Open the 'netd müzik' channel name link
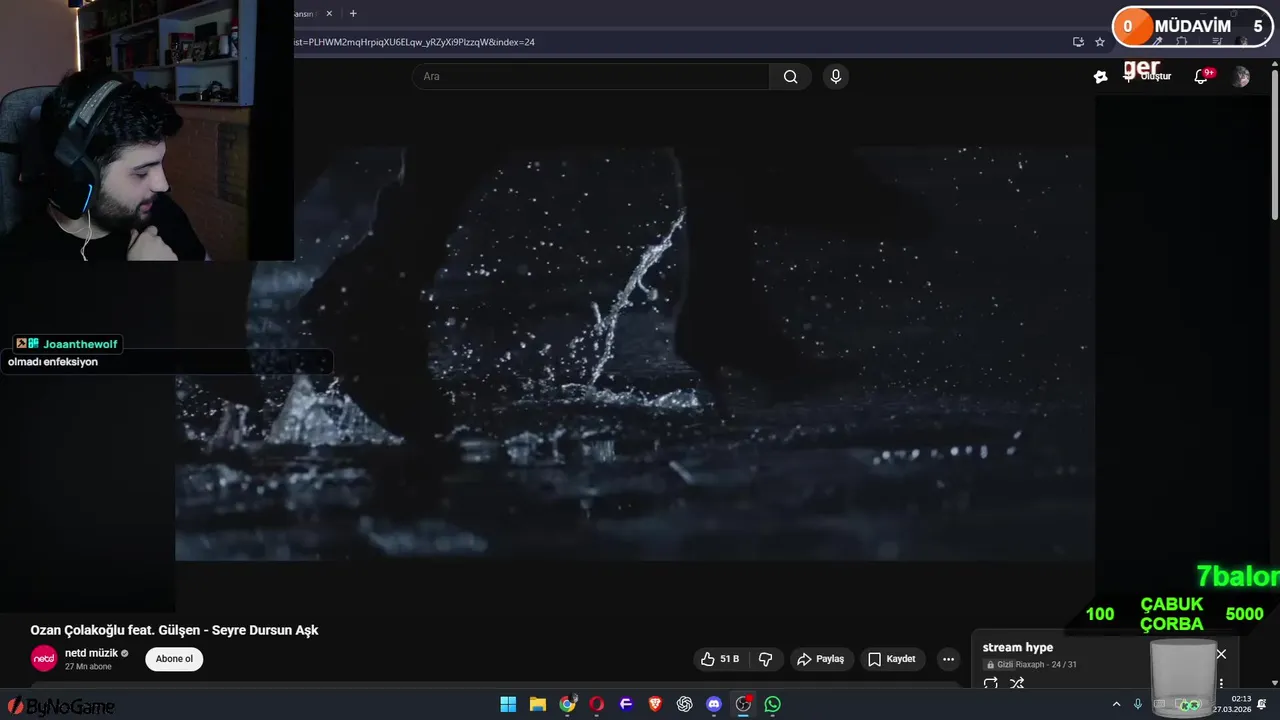The height and width of the screenshot is (720, 1280). (x=91, y=653)
